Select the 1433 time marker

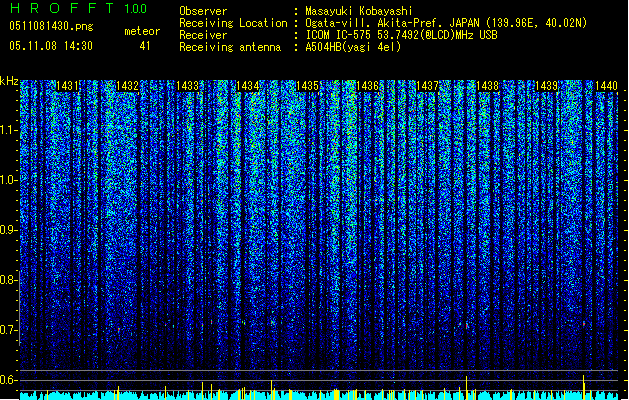(187, 86)
